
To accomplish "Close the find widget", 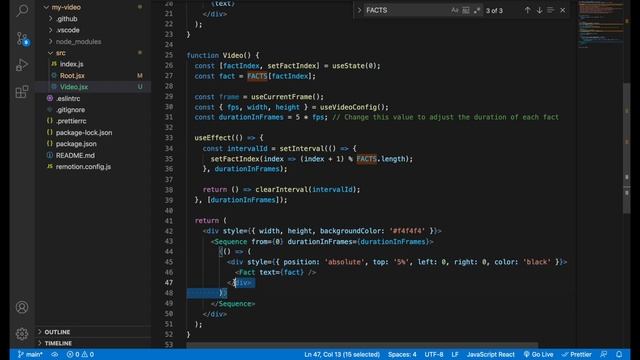I will coord(563,10).
